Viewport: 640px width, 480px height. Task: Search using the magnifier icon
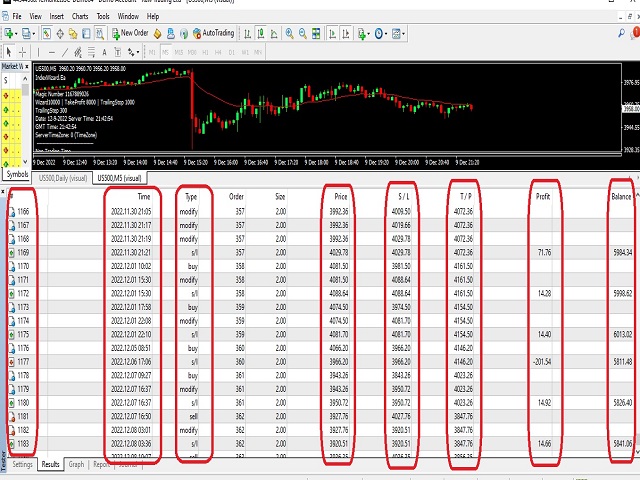[621, 33]
